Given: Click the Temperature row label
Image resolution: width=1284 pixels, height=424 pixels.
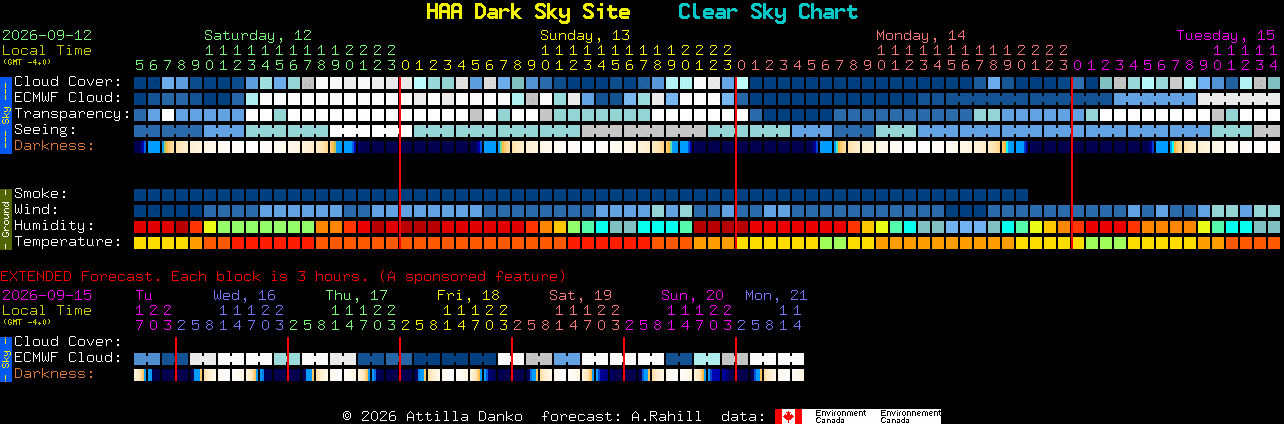Looking at the screenshot, I should pyautogui.click(x=67, y=242).
